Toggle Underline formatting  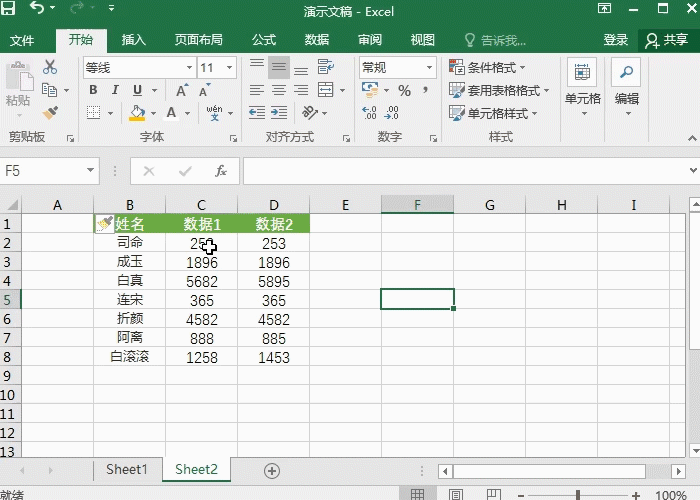[x=138, y=90]
